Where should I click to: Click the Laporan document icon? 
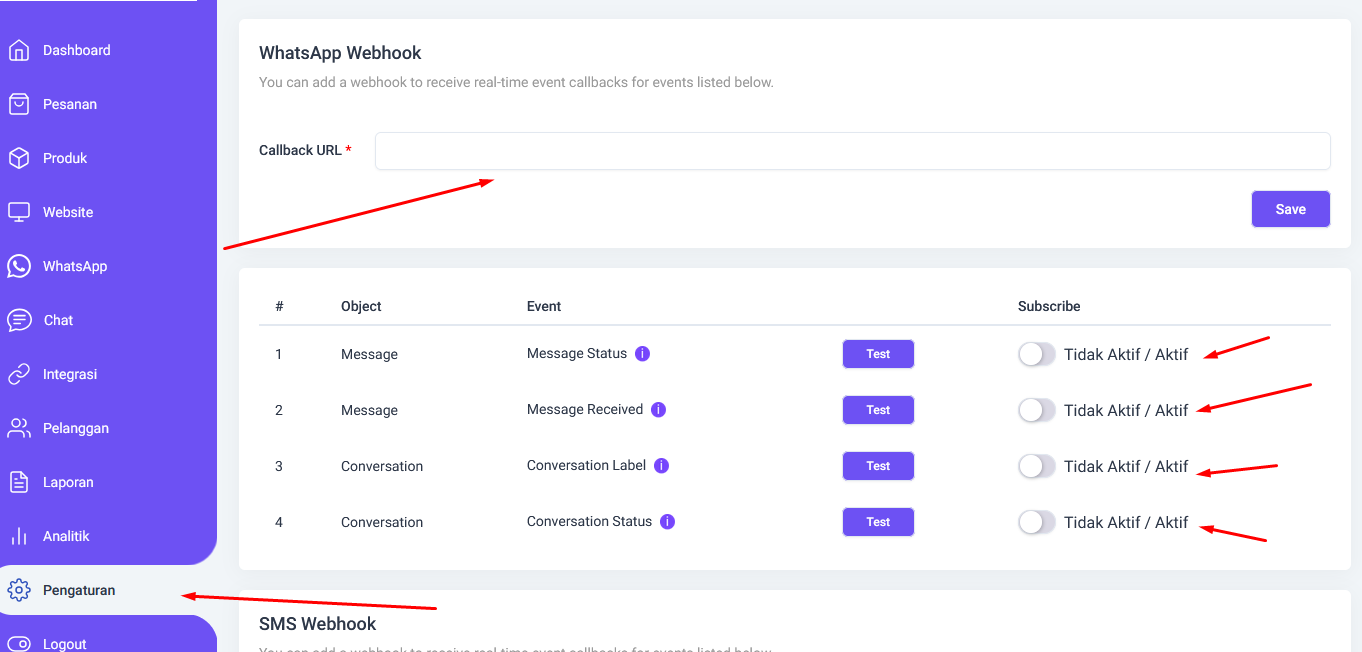coord(19,482)
